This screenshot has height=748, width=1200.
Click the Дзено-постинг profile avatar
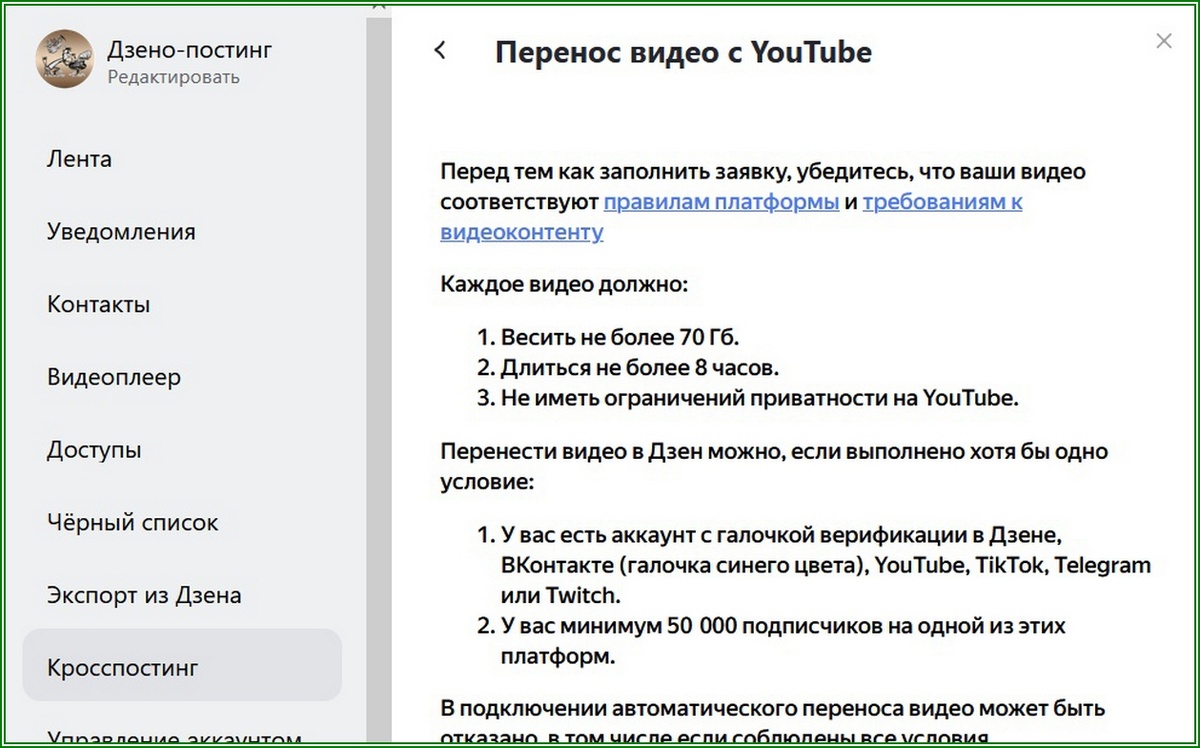point(64,60)
